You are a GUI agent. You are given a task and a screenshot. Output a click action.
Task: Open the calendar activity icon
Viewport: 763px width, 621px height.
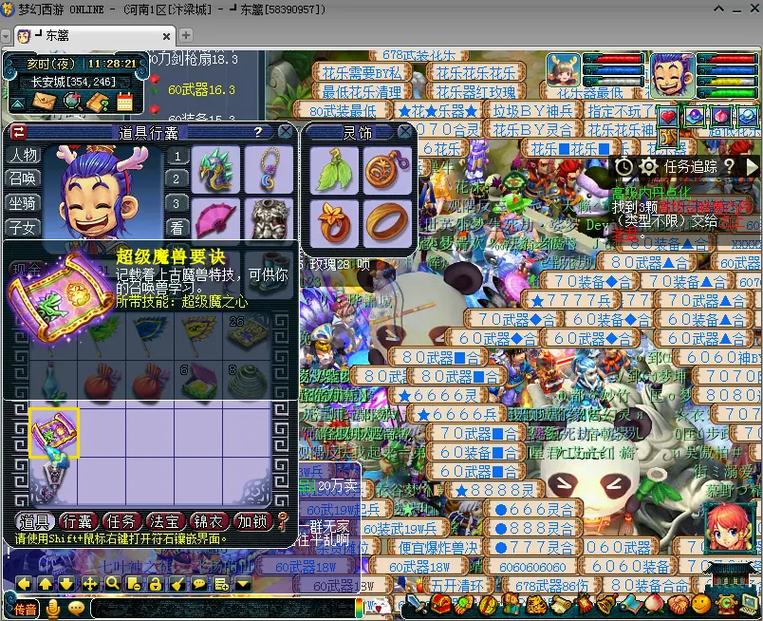[x=125, y=101]
